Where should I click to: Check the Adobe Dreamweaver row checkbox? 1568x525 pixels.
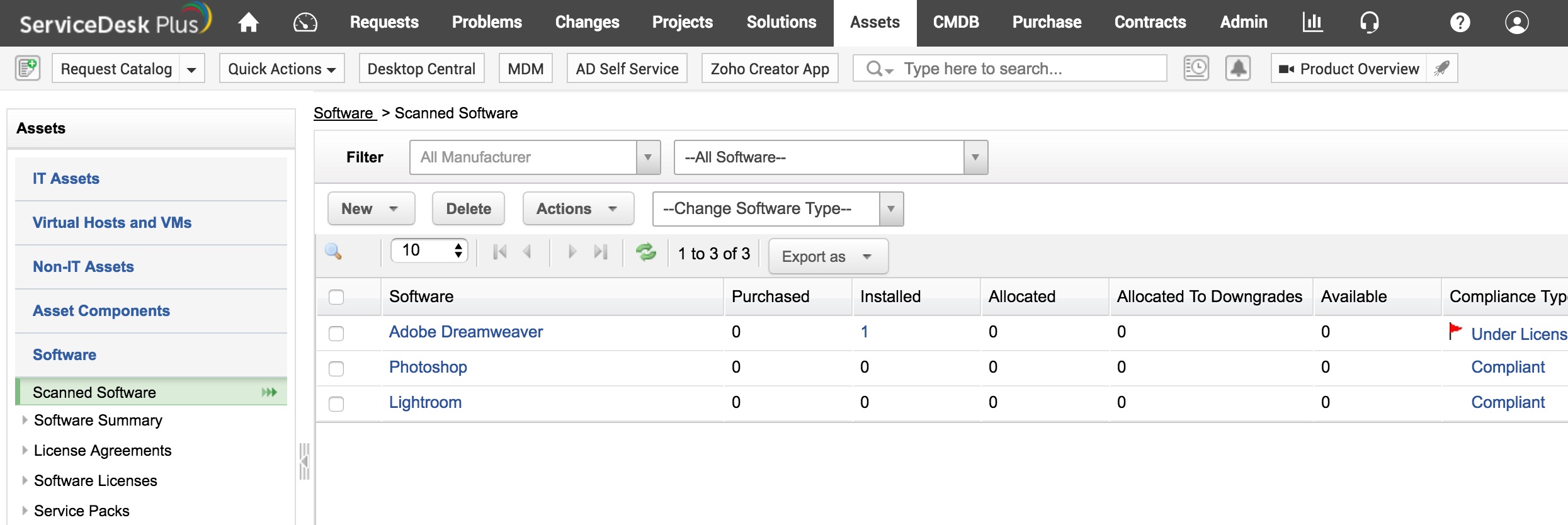(x=336, y=333)
